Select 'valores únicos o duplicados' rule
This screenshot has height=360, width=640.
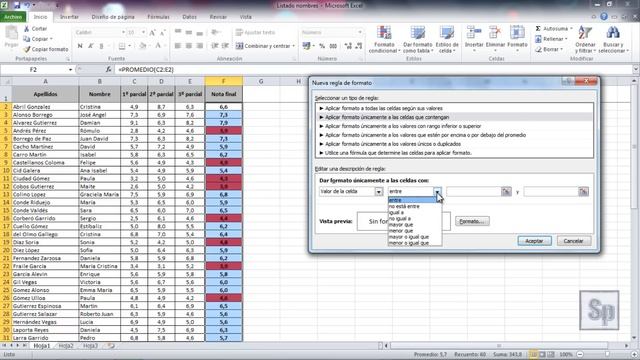click(x=455, y=144)
